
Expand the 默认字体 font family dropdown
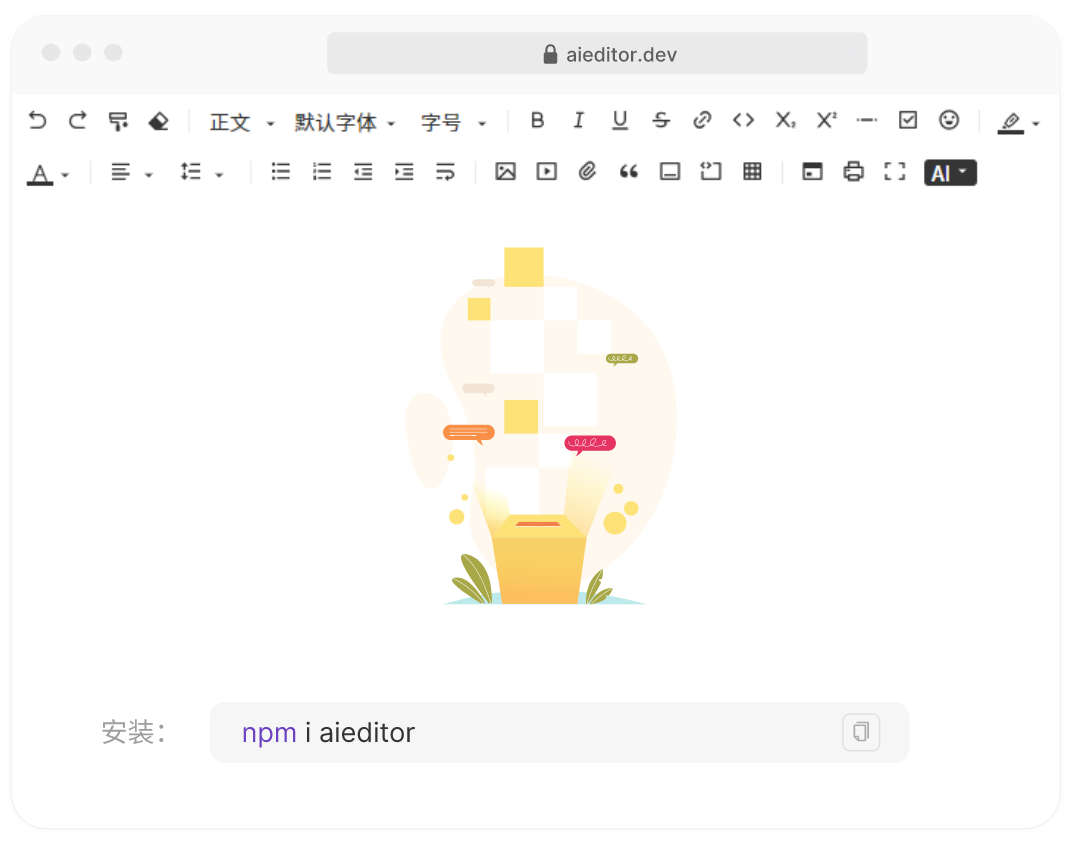pos(345,122)
